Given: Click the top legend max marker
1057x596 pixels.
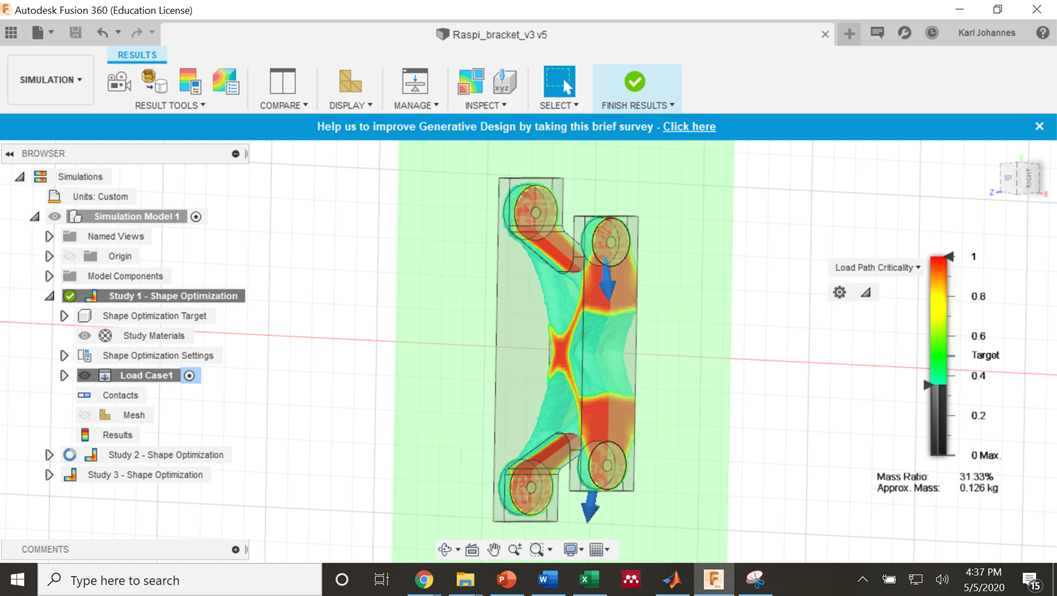Looking at the screenshot, I should (949, 256).
